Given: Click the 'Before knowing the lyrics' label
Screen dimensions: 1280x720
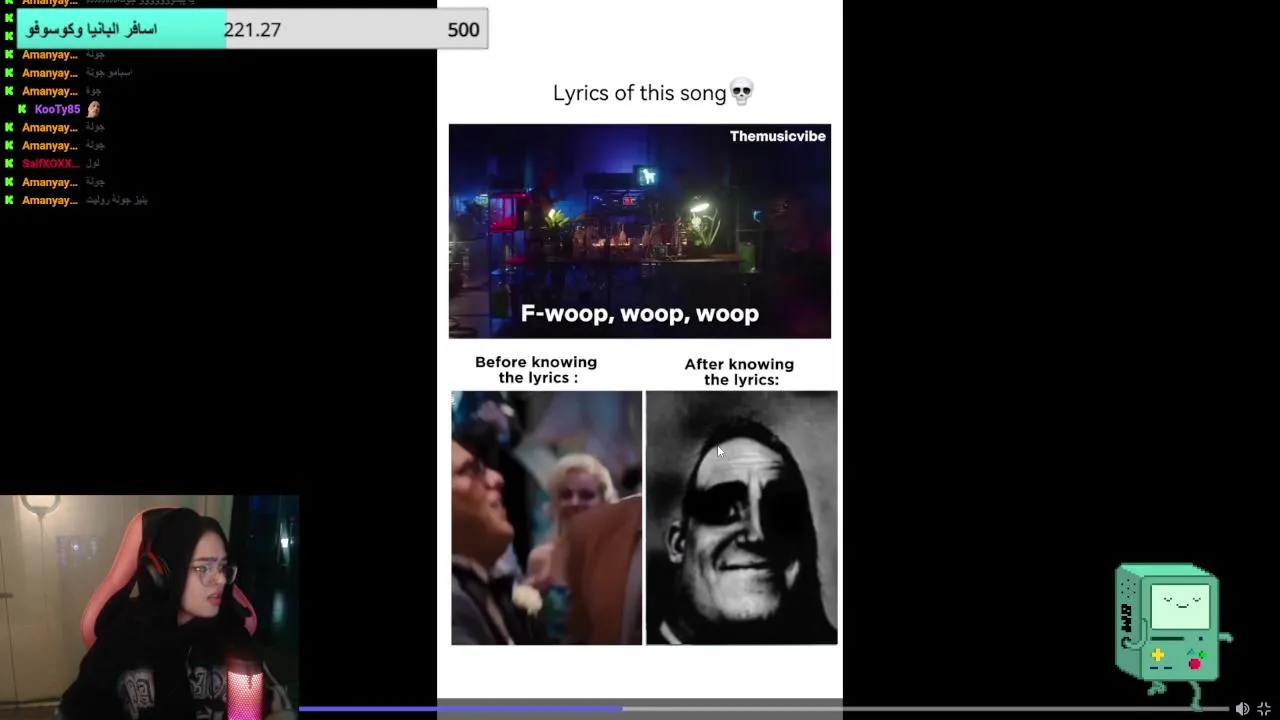Looking at the screenshot, I should [536, 370].
